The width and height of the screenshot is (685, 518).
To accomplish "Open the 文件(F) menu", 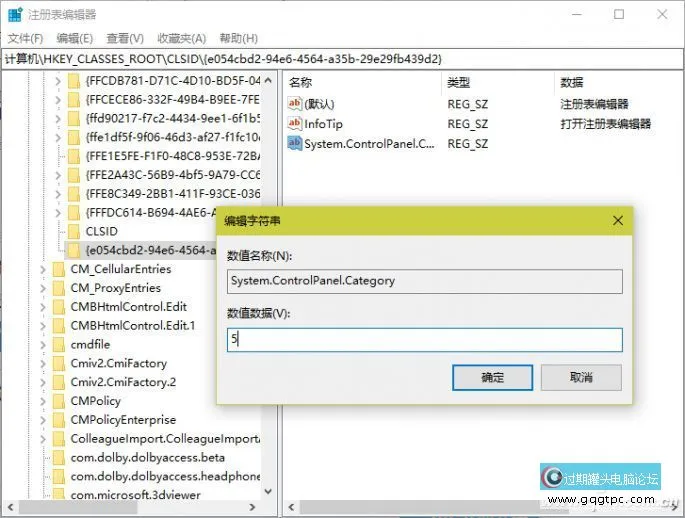I will click(25, 38).
